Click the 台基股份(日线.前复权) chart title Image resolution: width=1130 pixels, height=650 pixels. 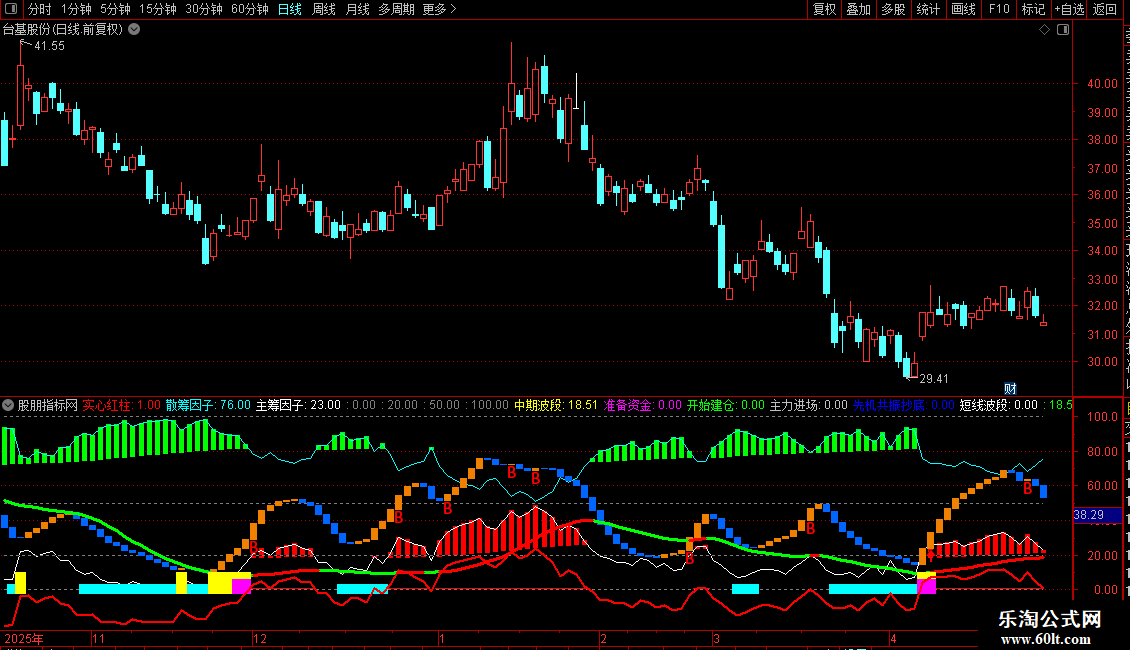point(63,30)
